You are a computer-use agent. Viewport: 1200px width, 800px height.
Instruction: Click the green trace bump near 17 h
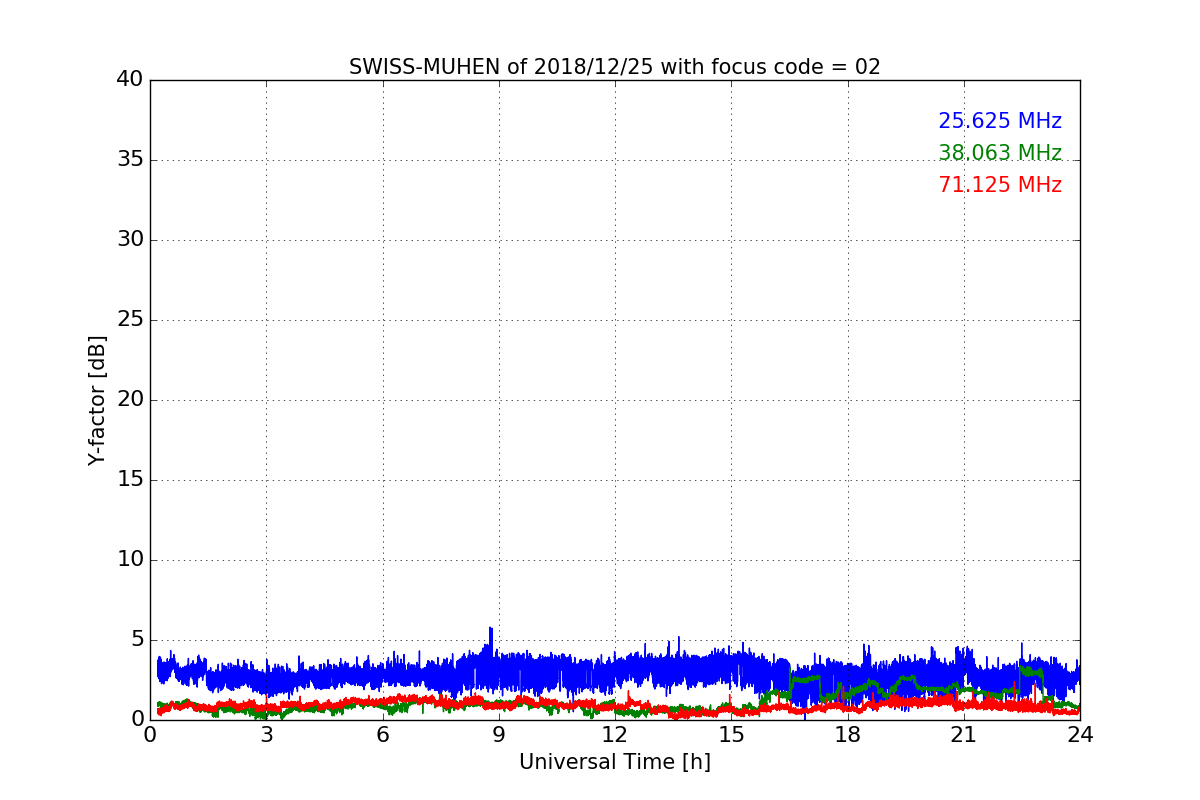(805, 679)
